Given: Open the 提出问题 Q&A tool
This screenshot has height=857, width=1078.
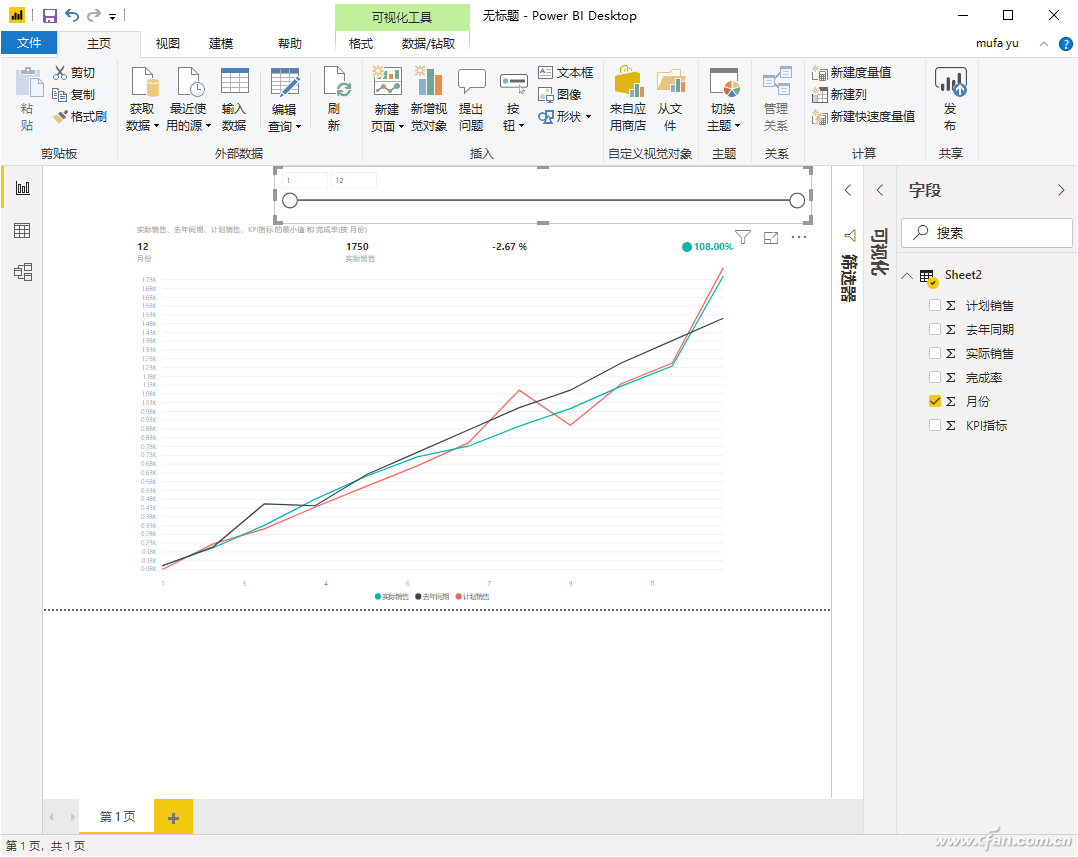Looking at the screenshot, I should (x=471, y=100).
